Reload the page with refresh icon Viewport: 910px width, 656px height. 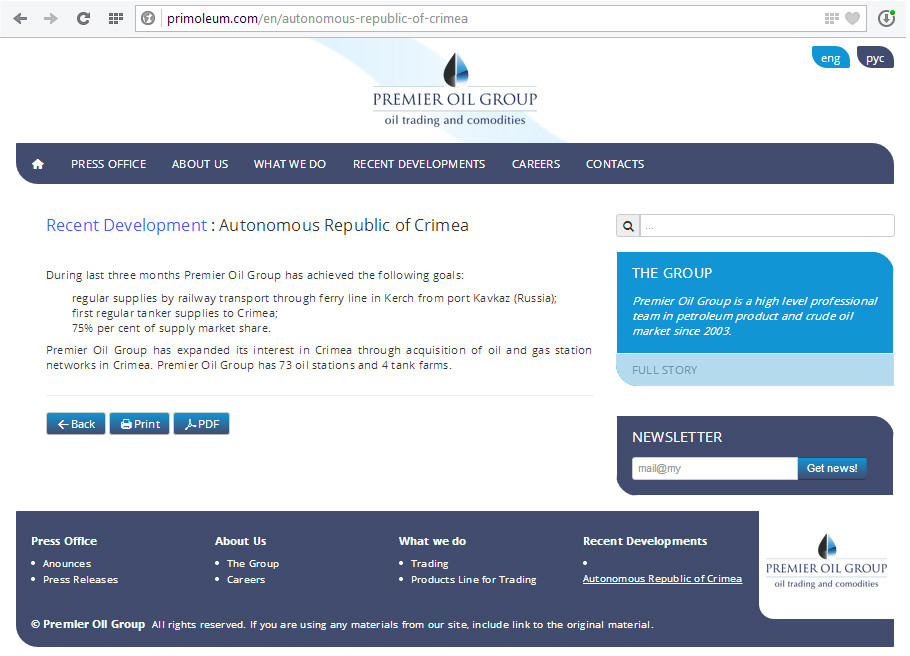pyautogui.click(x=84, y=19)
